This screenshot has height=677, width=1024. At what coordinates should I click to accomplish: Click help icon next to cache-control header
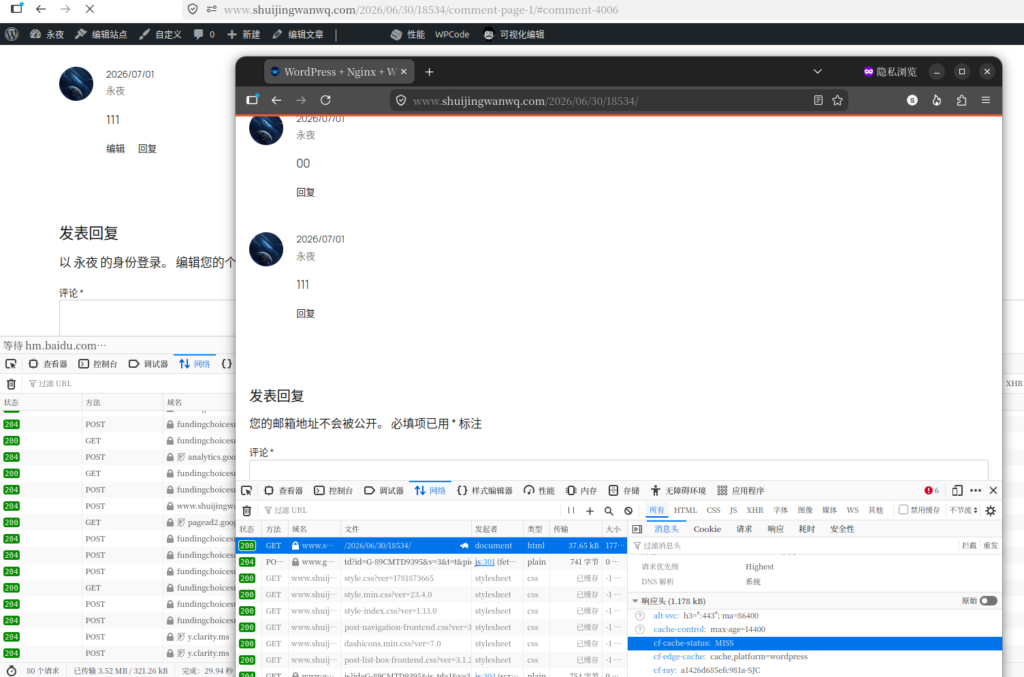point(640,629)
